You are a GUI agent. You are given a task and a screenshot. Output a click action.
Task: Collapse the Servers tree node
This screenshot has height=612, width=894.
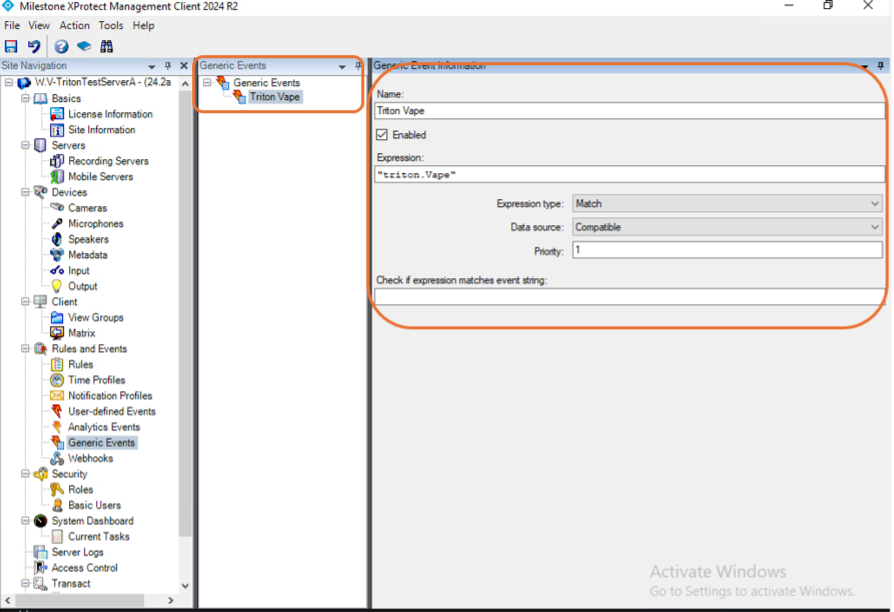25,145
